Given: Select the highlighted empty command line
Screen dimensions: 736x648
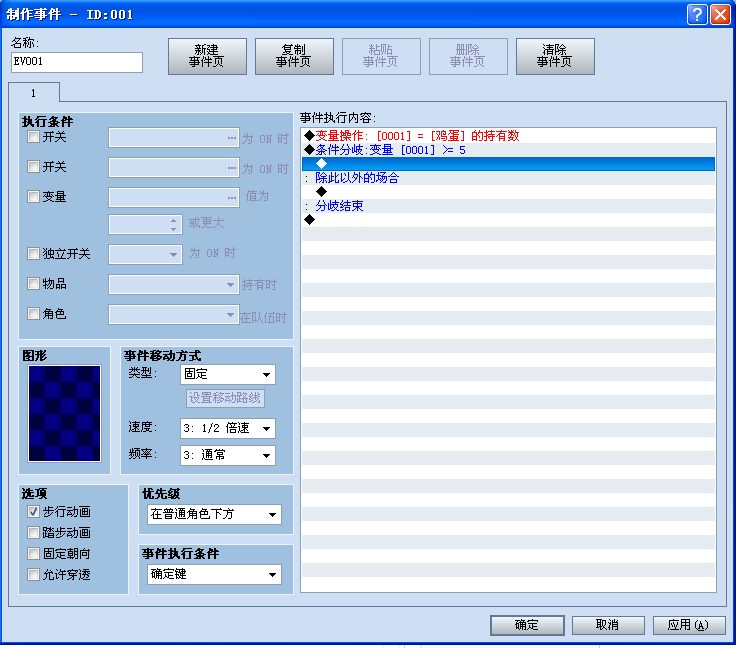Looking at the screenshot, I should 508,164.
